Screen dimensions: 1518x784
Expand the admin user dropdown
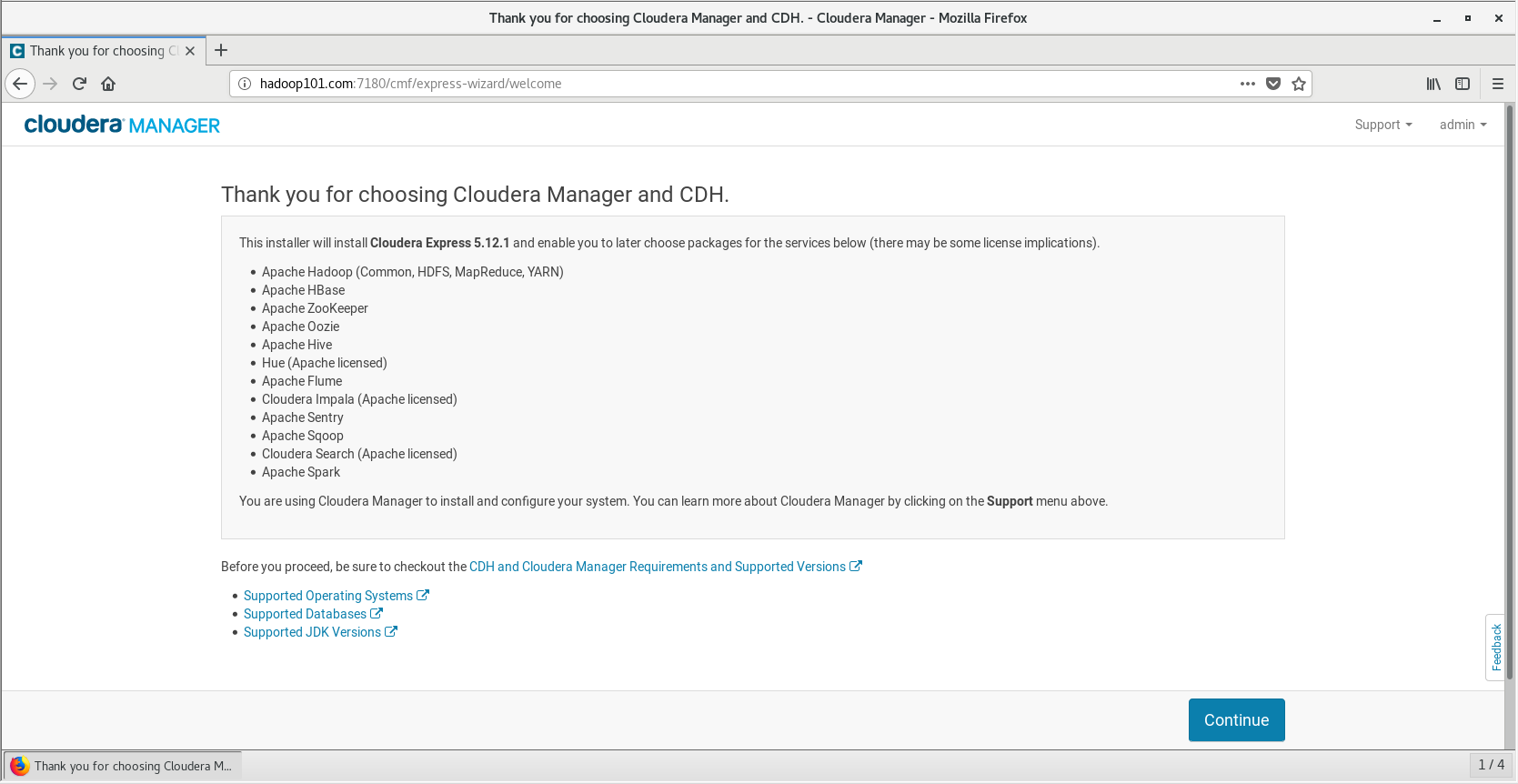pyautogui.click(x=1463, y=125)
